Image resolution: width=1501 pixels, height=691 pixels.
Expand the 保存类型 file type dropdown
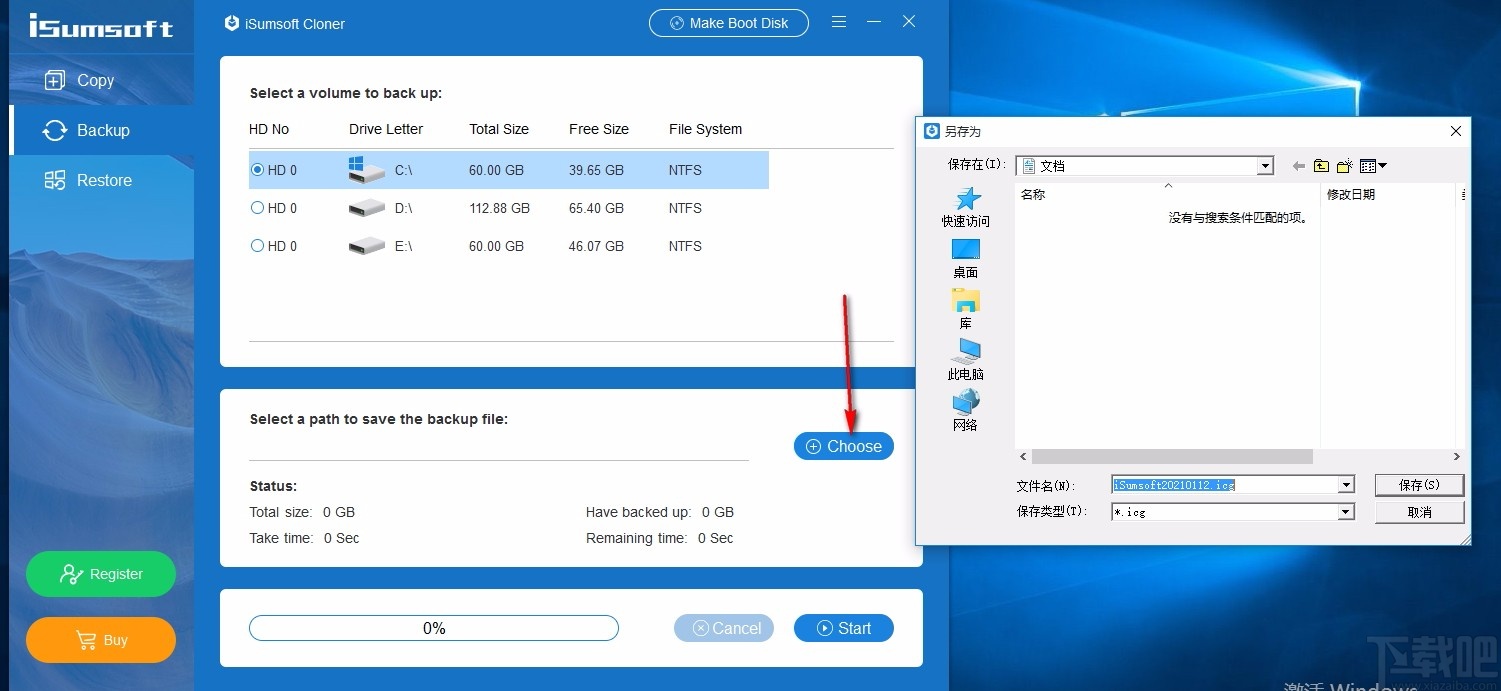pyautogui.click(x=1345, y=511)
